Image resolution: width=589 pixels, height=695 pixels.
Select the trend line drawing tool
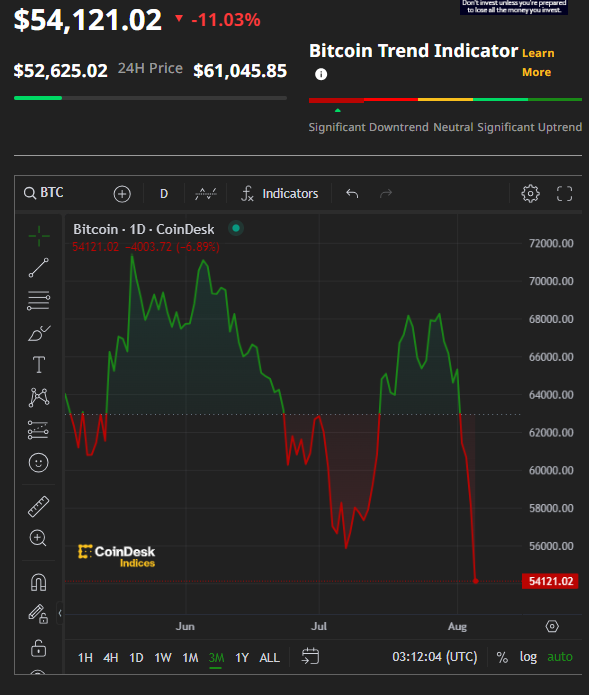point(39,268)
